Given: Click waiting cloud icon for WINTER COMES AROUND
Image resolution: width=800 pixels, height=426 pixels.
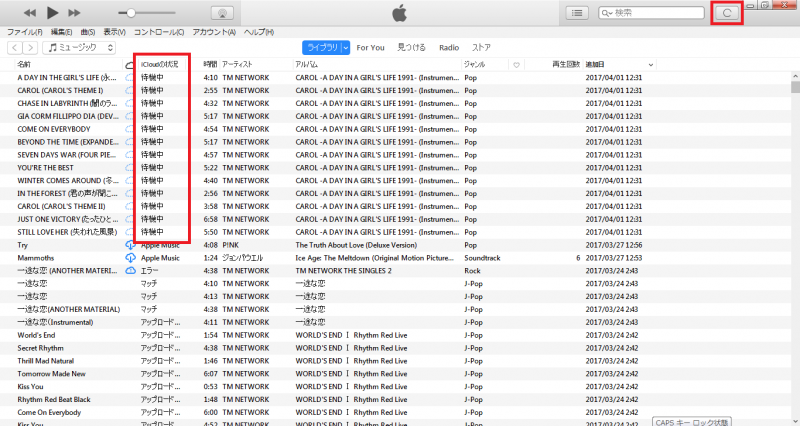Looking at the screenshot, I should pos(130,180).
